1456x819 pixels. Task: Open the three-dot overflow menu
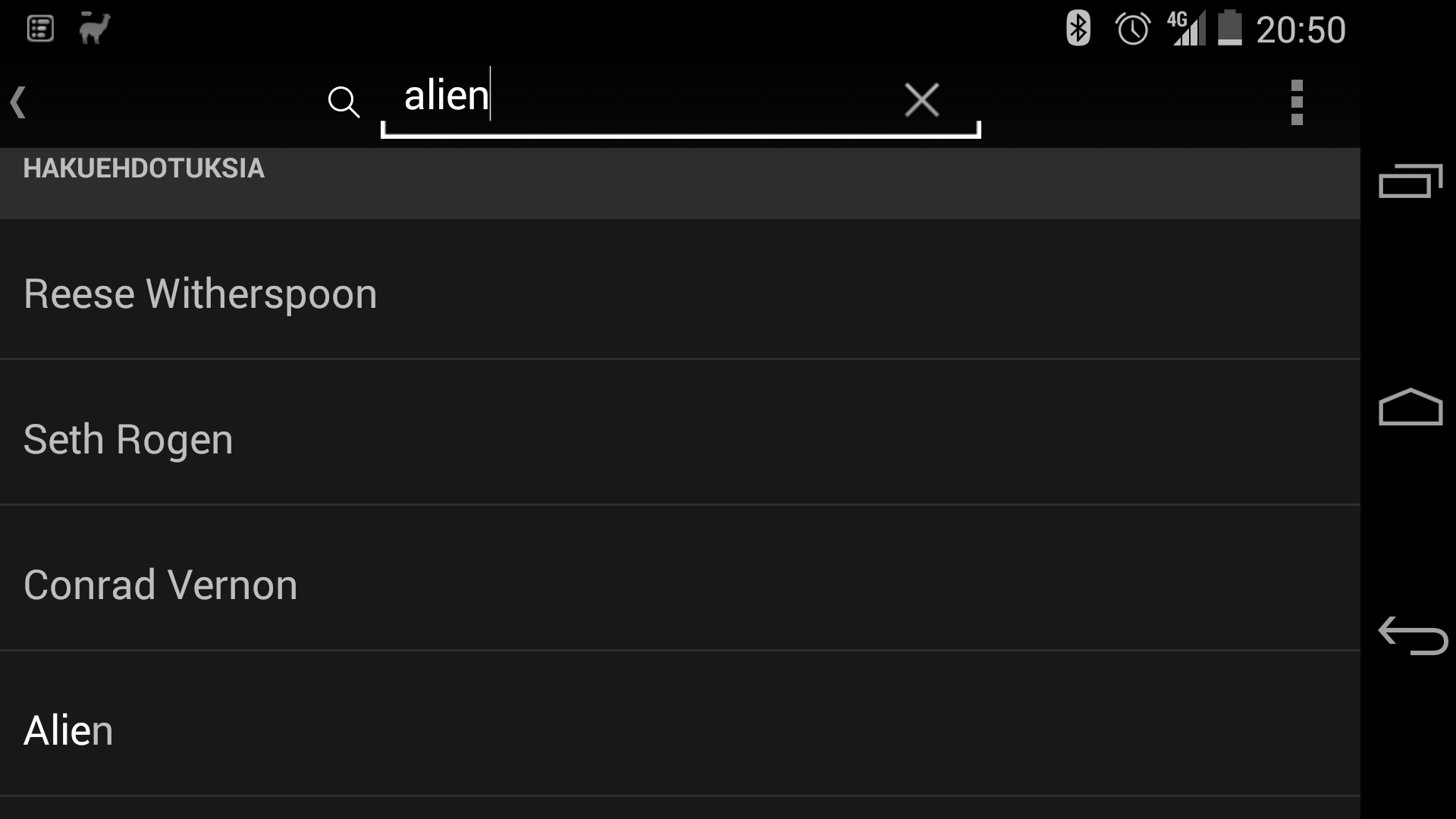1297,102
